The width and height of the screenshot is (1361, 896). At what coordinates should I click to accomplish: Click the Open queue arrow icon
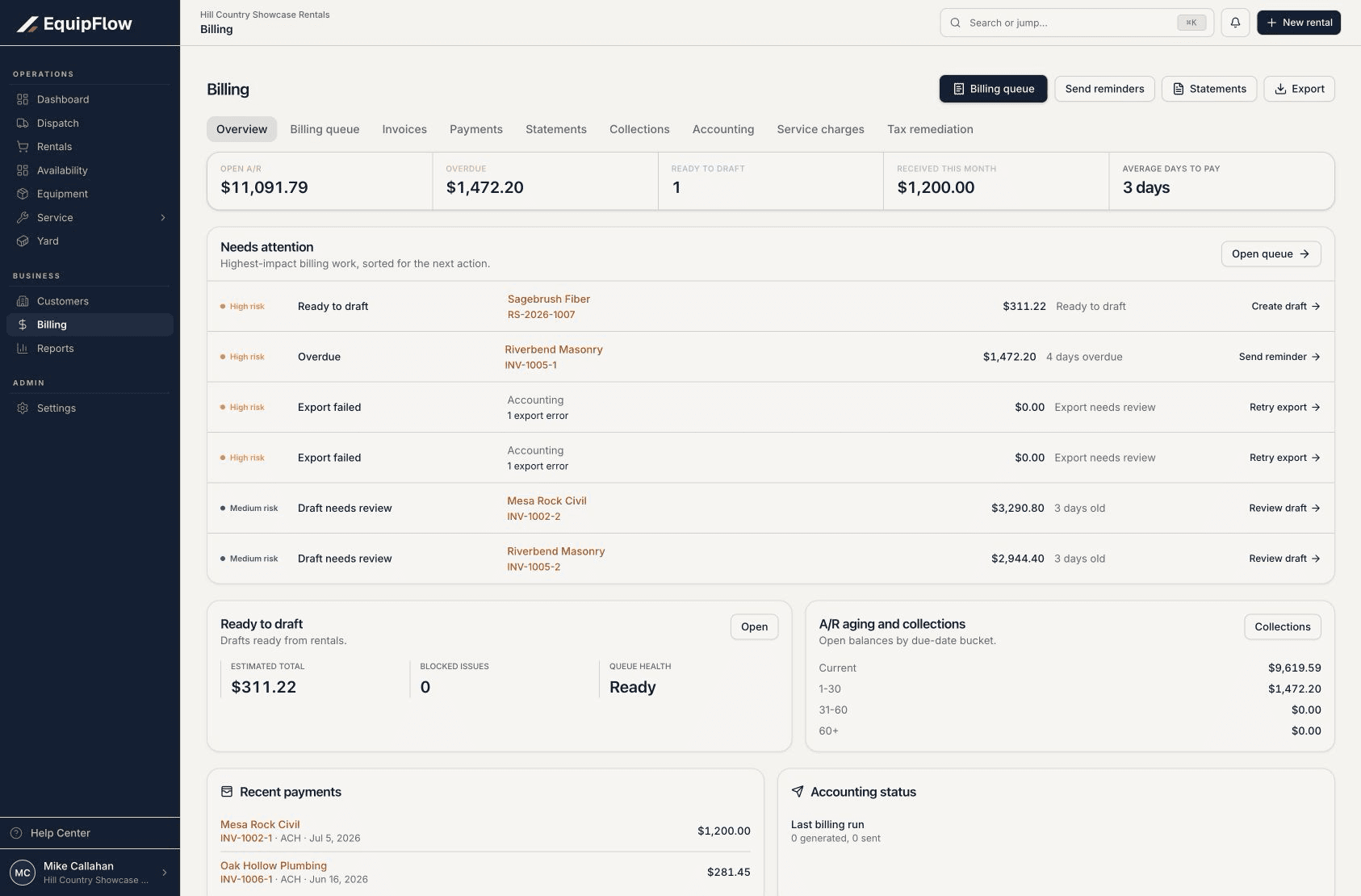[x=1304, y=253]
